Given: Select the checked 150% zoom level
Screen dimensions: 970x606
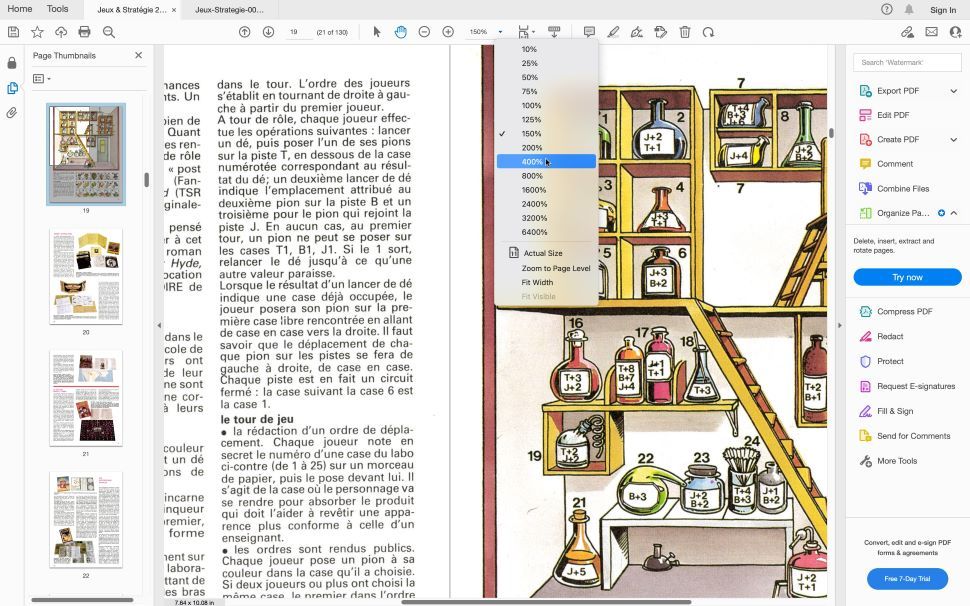Looking at the screenshot, I should (529, 132).
